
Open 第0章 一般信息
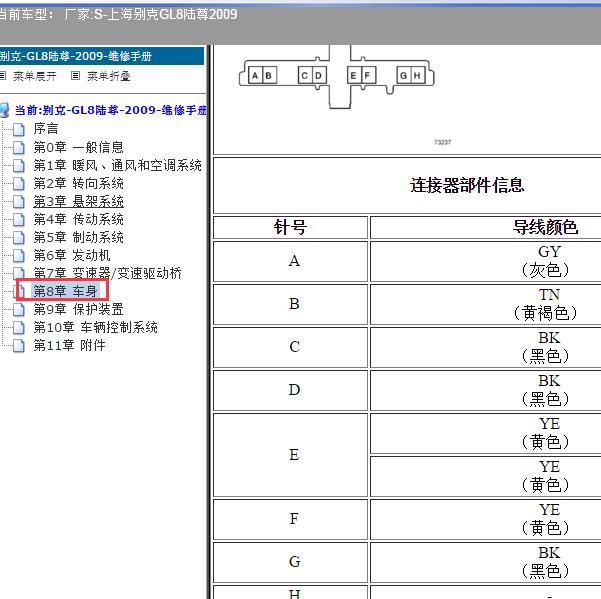click(78, 147)
